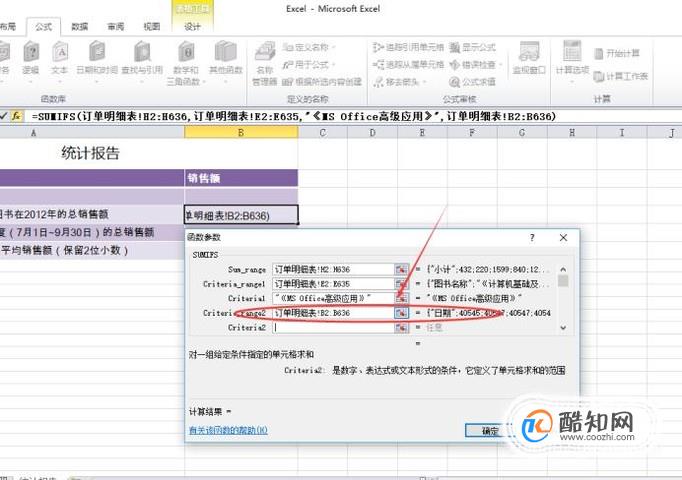Image resolution: width=682 pixels, height=480 pixels.
Task: Click the 统计报告 title cell
Action: [x=92, y=153]
